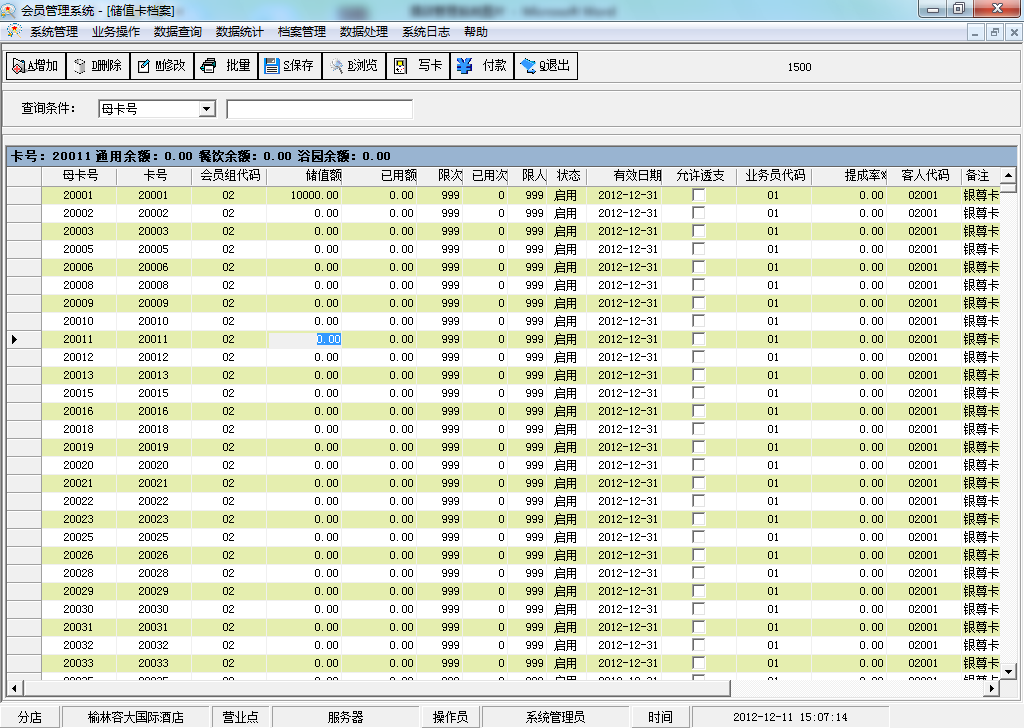The image size is (1024, 728).
Task: Click the 付款 (Payment) yen icon
Action: pyautogui.click(x=482, y=67)
